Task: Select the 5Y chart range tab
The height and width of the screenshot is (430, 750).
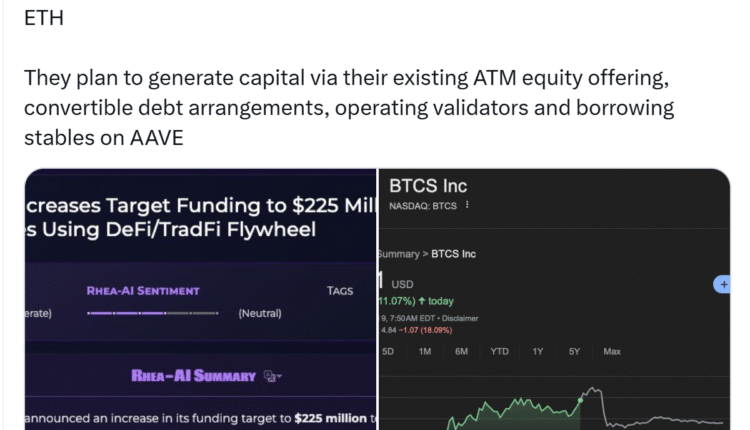Action: (574, 352)
